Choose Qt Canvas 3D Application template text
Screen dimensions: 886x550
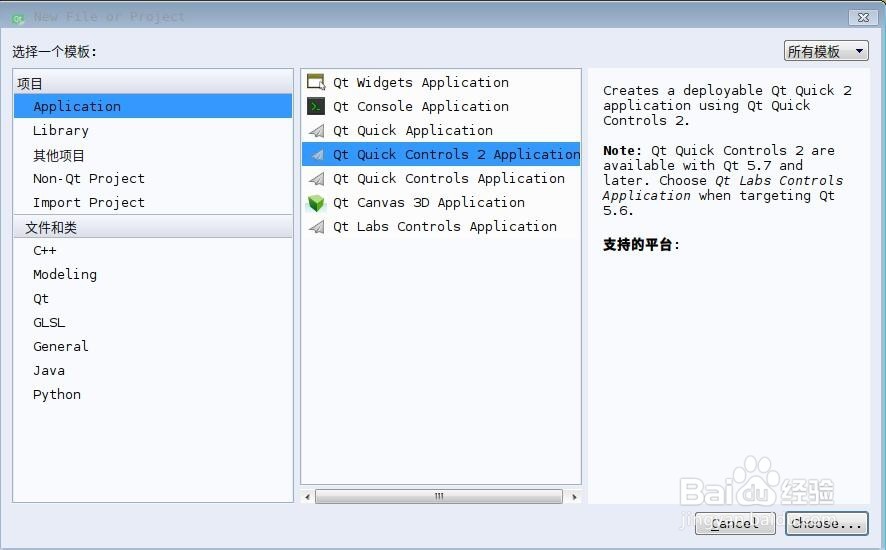429,202
